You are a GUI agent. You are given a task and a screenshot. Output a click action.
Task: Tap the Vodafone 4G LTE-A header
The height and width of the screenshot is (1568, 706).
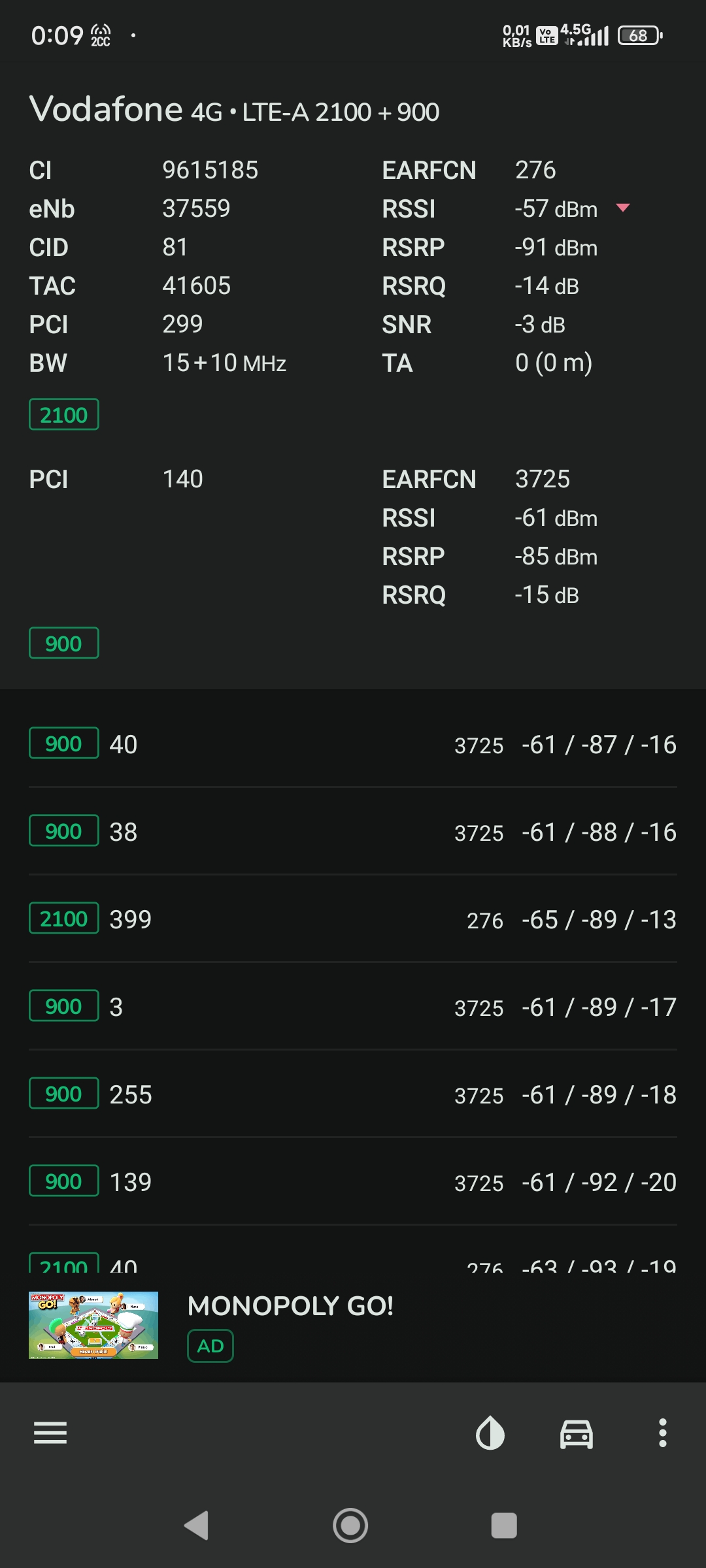(x=234, y=109)
